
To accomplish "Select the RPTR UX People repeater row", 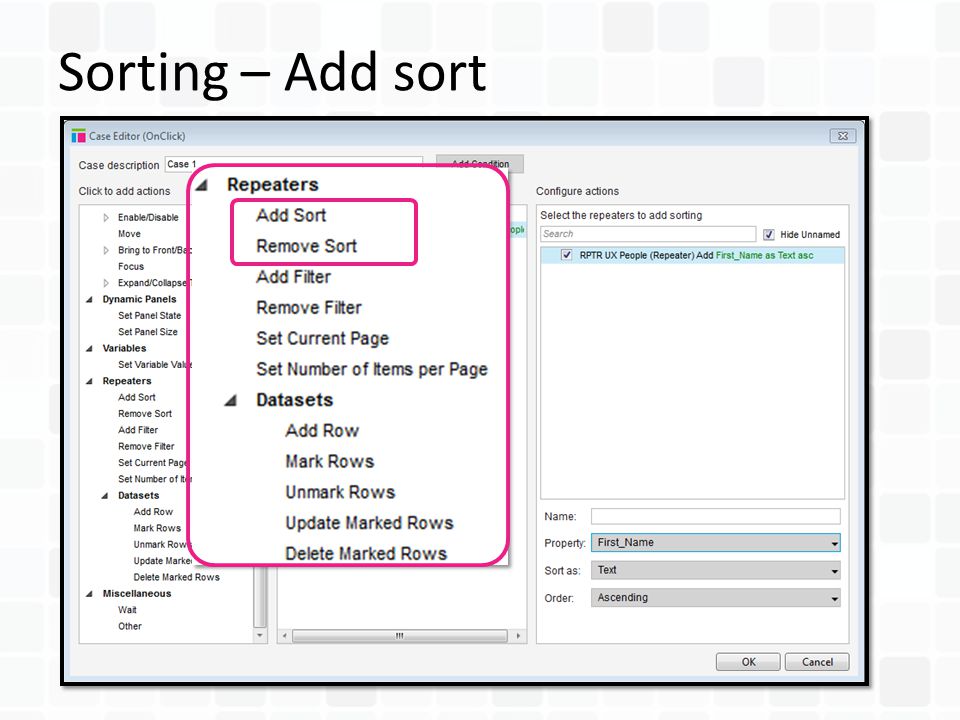I will point(692,255).
